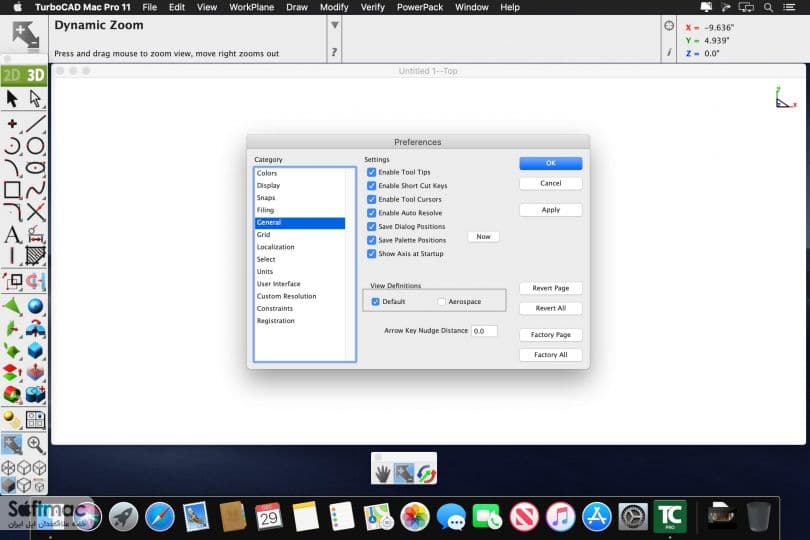Open the WorkPlane menu

pyautogui.click(x=252, y=7)
